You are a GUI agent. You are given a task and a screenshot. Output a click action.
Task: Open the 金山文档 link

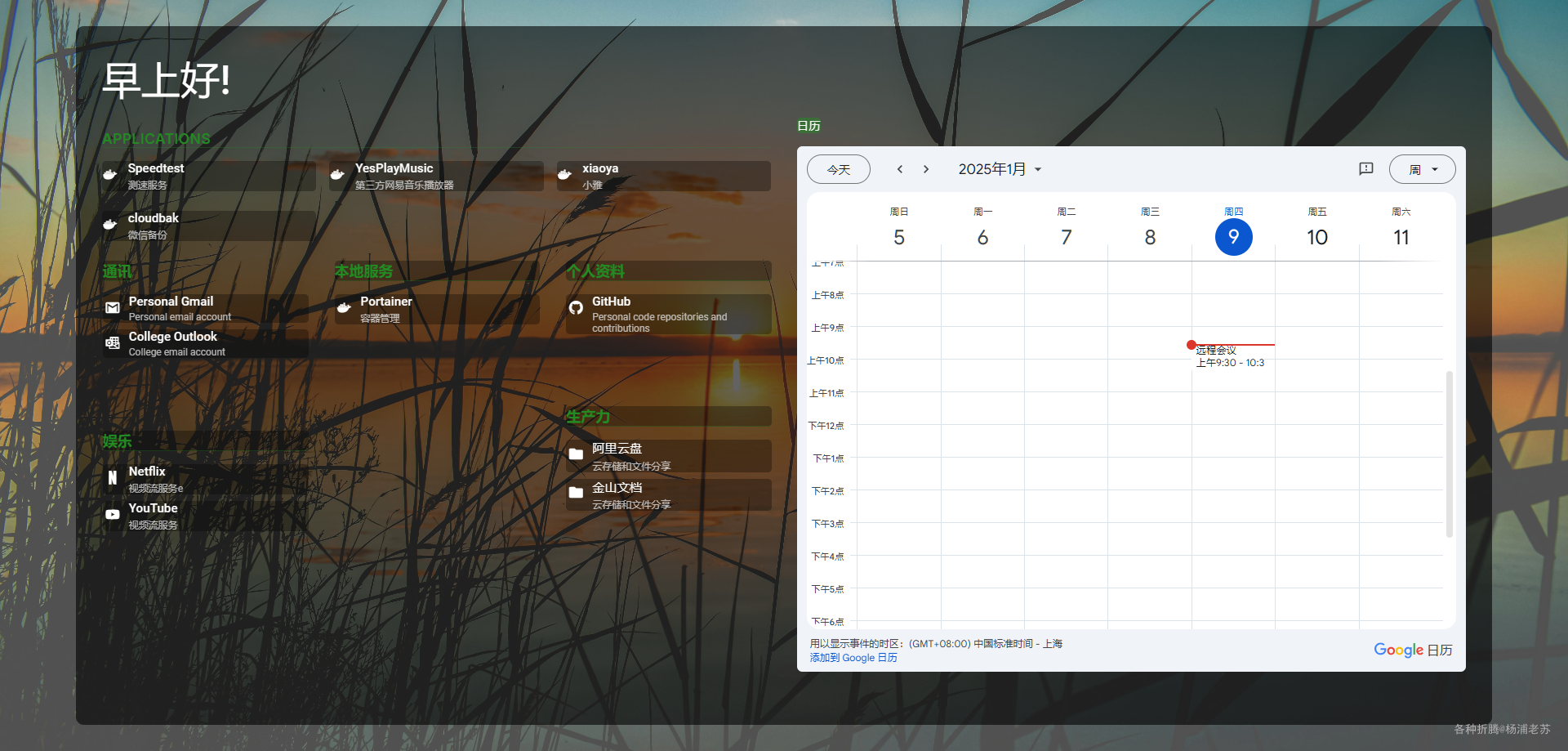point(669,495)
